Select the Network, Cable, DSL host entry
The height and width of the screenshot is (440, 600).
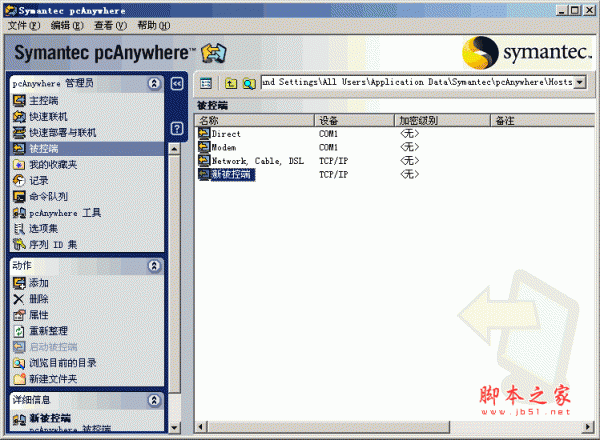(251, 161)
